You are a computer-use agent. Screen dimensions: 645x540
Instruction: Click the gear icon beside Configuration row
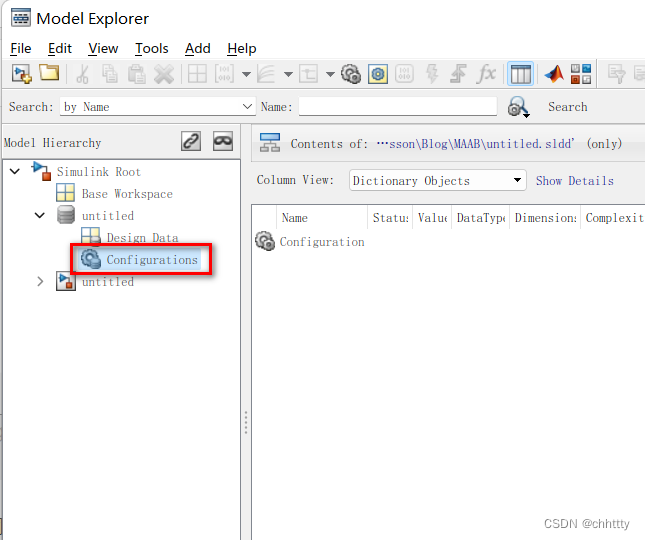click(x=265, y=241)
